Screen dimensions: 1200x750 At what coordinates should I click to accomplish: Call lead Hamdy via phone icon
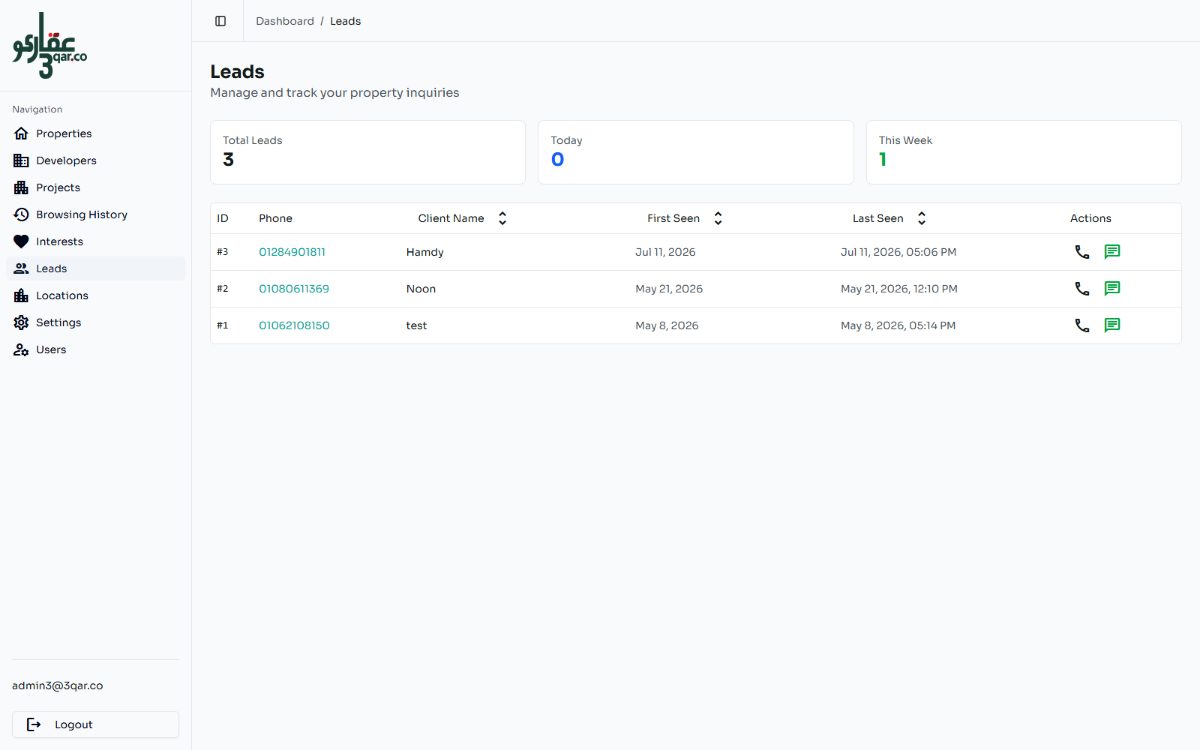[1082, 252]
